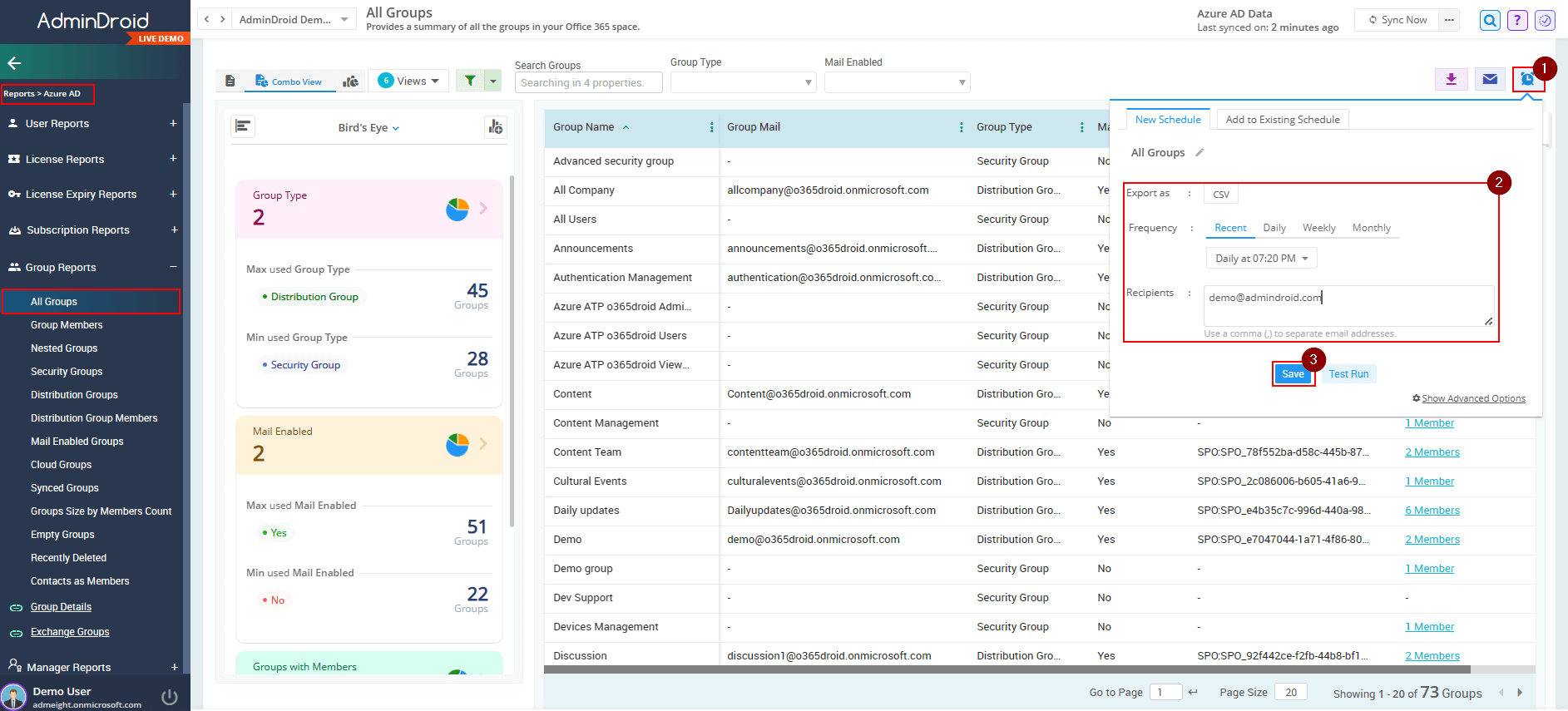Open the Daily at 07:20 PM dropdown
Image resolution: width=1568 pixels, height=711 pixels.
click(x=1261, y=259)
